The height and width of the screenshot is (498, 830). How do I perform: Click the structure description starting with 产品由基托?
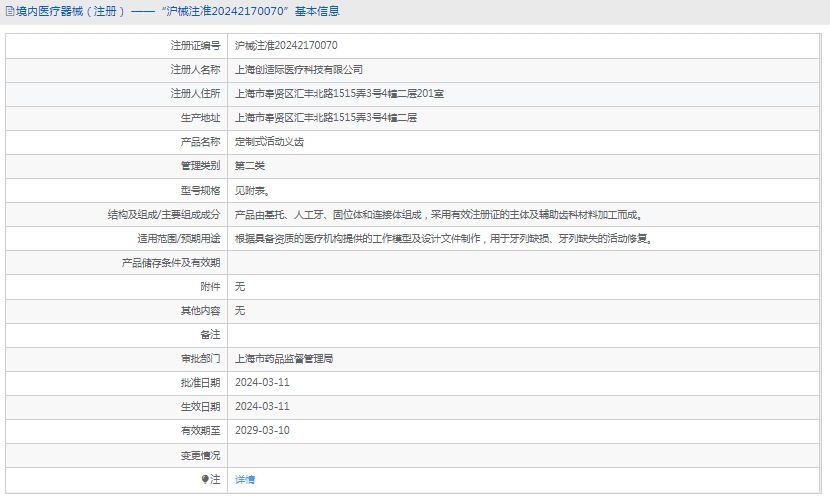438,215
